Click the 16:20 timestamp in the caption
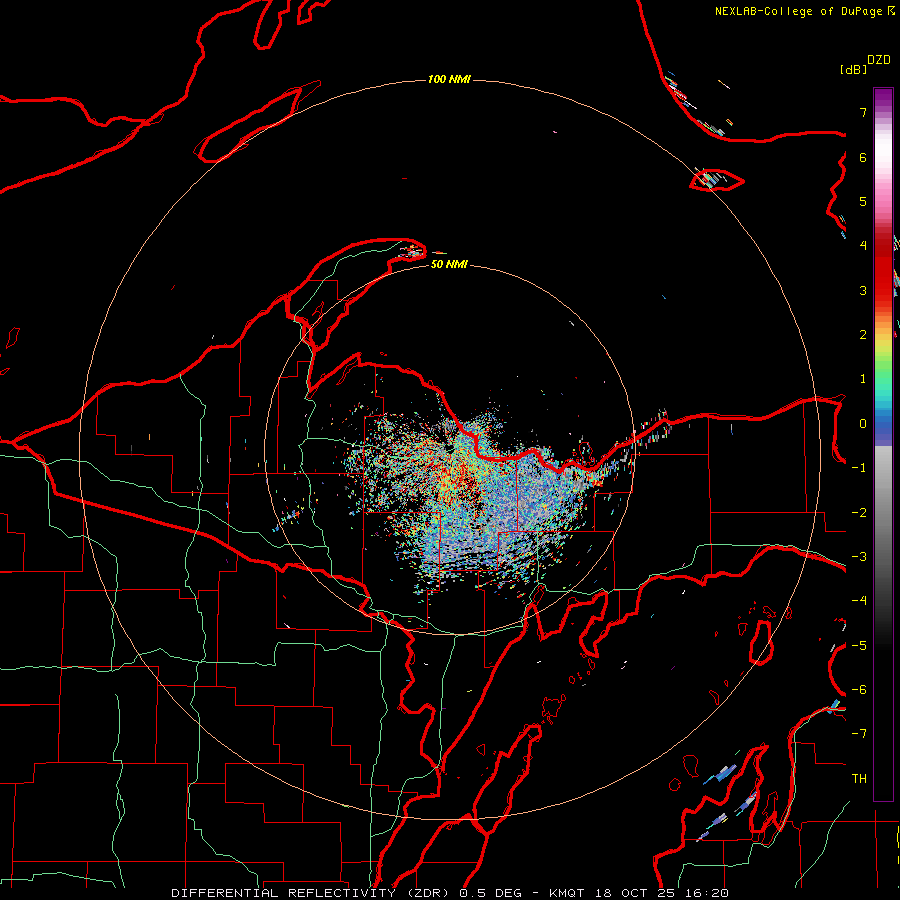Screen dimensions: 900x900 coord(707,893)
